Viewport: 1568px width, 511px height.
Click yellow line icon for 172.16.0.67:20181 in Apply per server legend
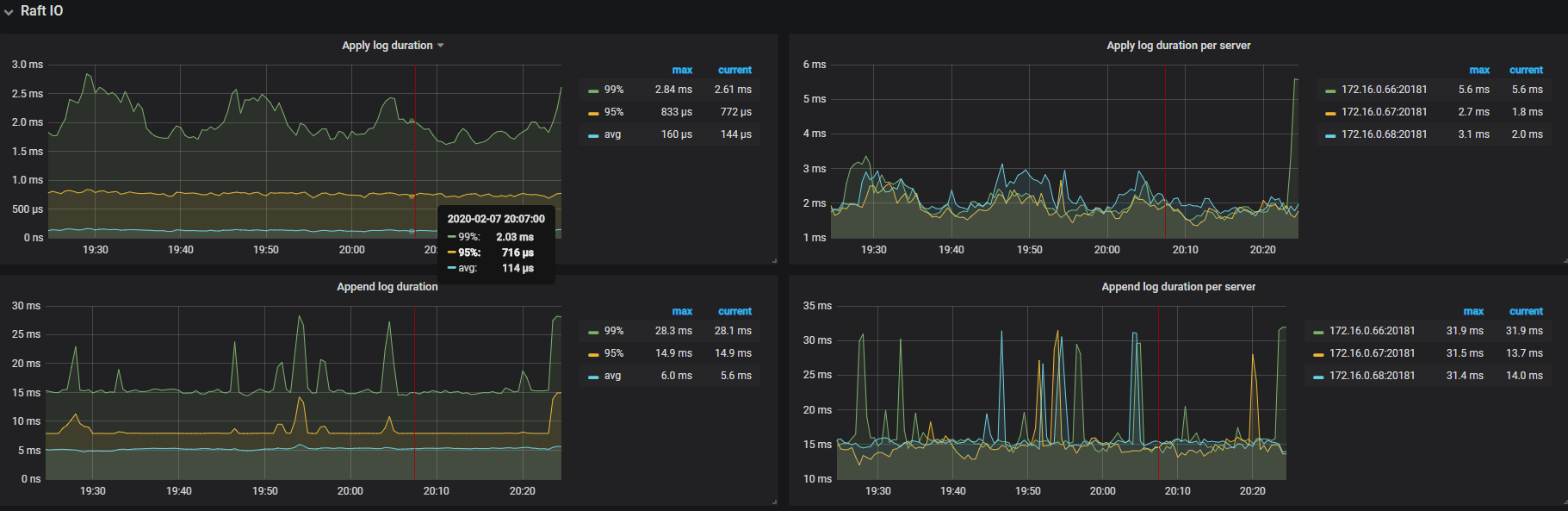coord(1330,113)
